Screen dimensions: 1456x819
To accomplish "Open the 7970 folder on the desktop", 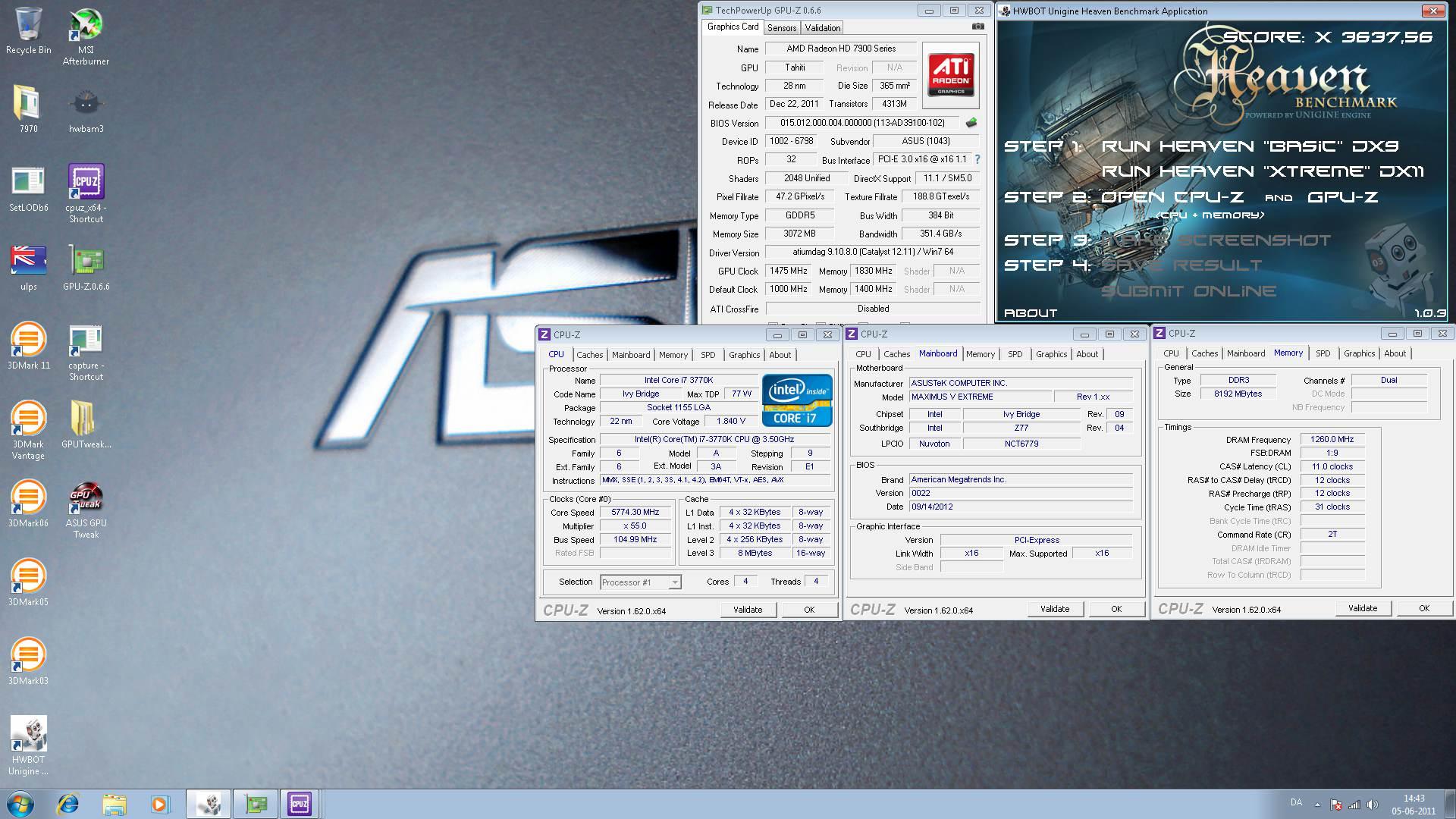I will [x=28, y=110].
